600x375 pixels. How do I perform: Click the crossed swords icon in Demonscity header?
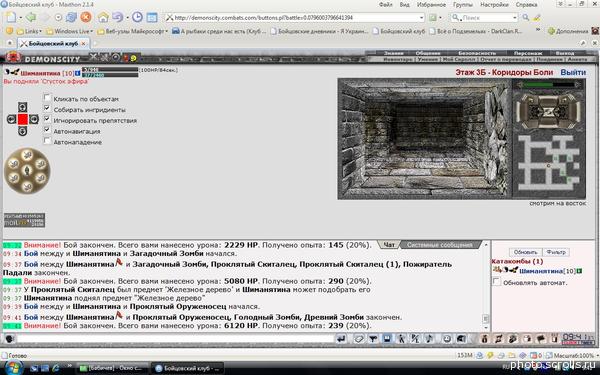coord(93,58)
